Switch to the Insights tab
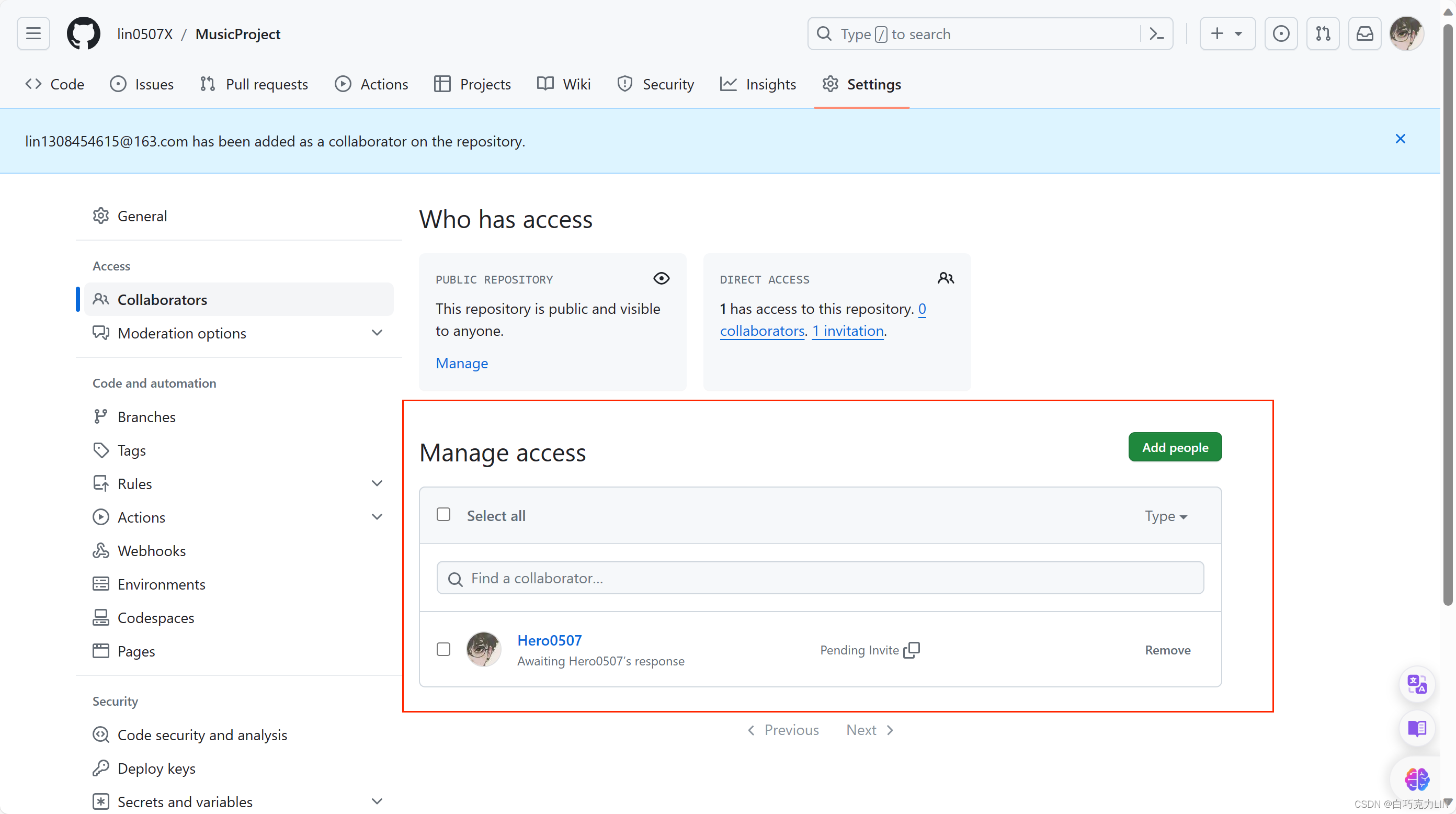Image resolution: width=1456 pixels, height=814 pixels. click(758, 84)
